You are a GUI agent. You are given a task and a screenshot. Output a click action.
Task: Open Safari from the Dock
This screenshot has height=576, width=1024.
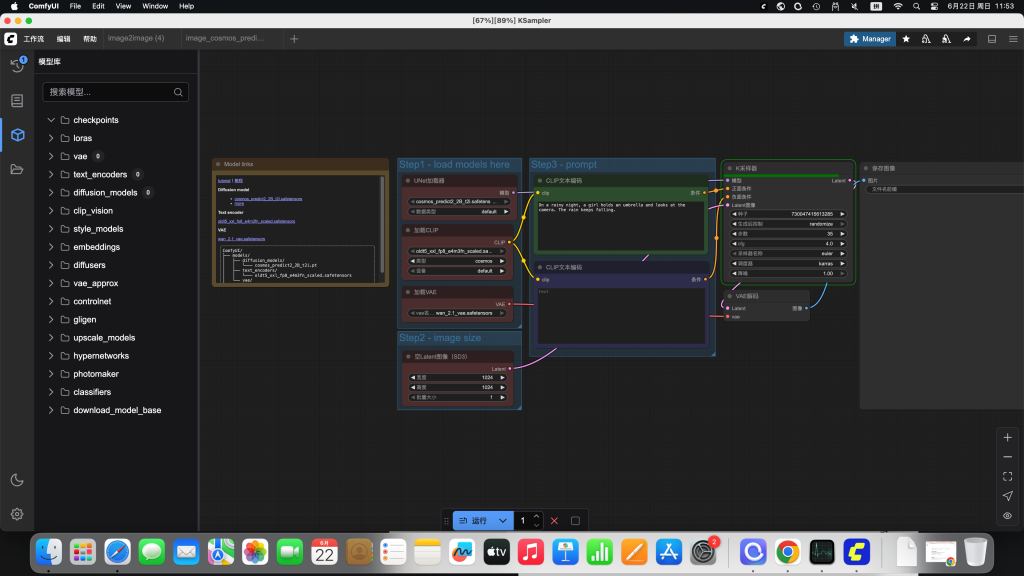point(118,552)
